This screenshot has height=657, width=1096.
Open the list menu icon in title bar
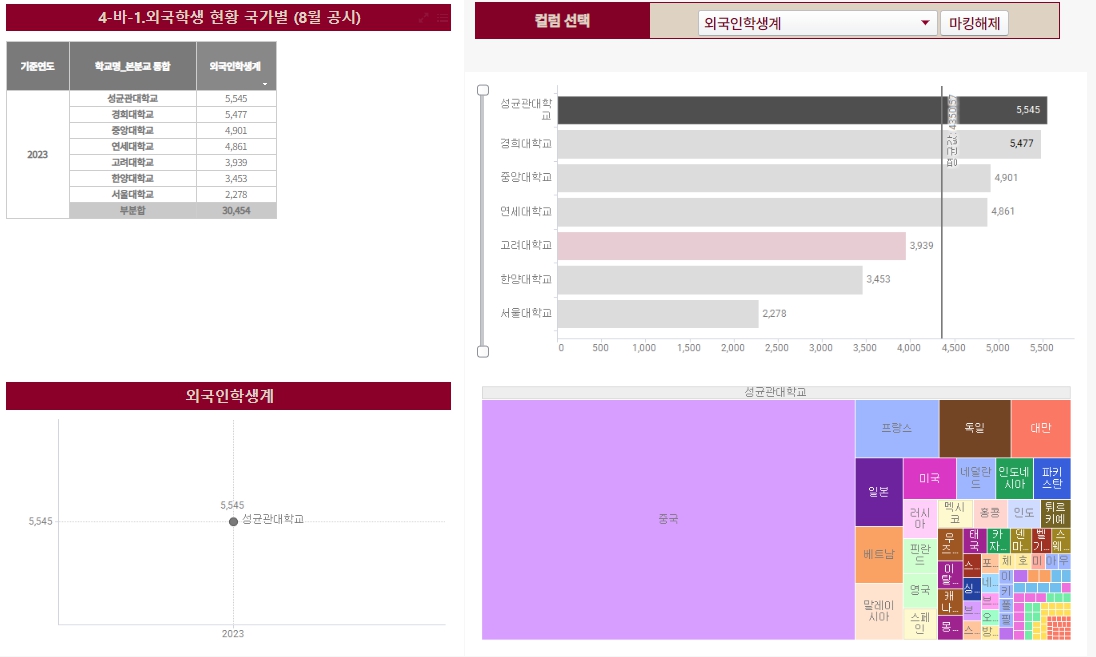point(441,18)
